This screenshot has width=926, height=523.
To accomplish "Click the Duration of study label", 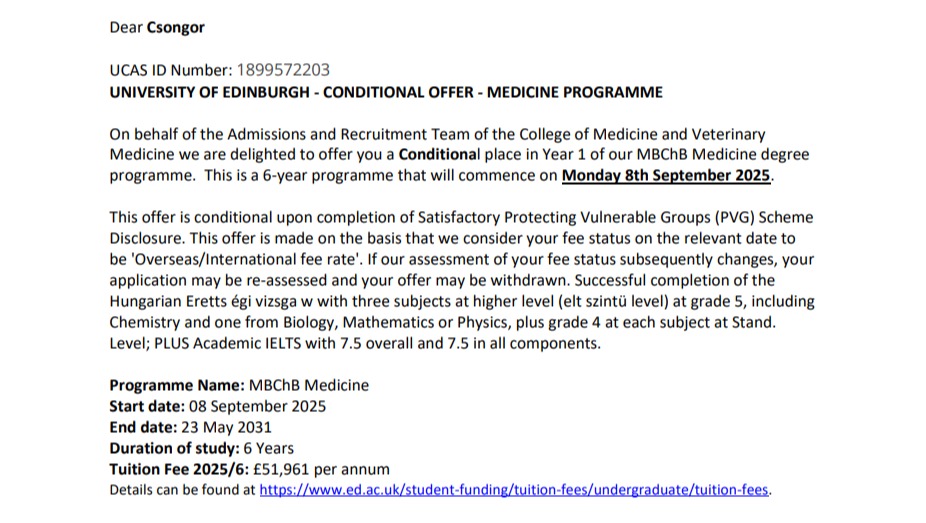I will tap(174, 449).
